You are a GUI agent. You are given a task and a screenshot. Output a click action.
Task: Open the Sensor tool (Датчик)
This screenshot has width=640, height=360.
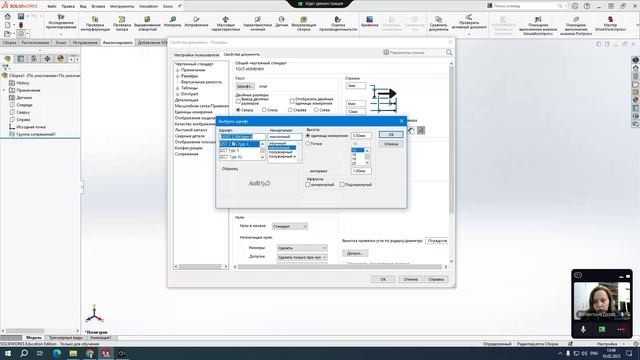pos(281,22)
